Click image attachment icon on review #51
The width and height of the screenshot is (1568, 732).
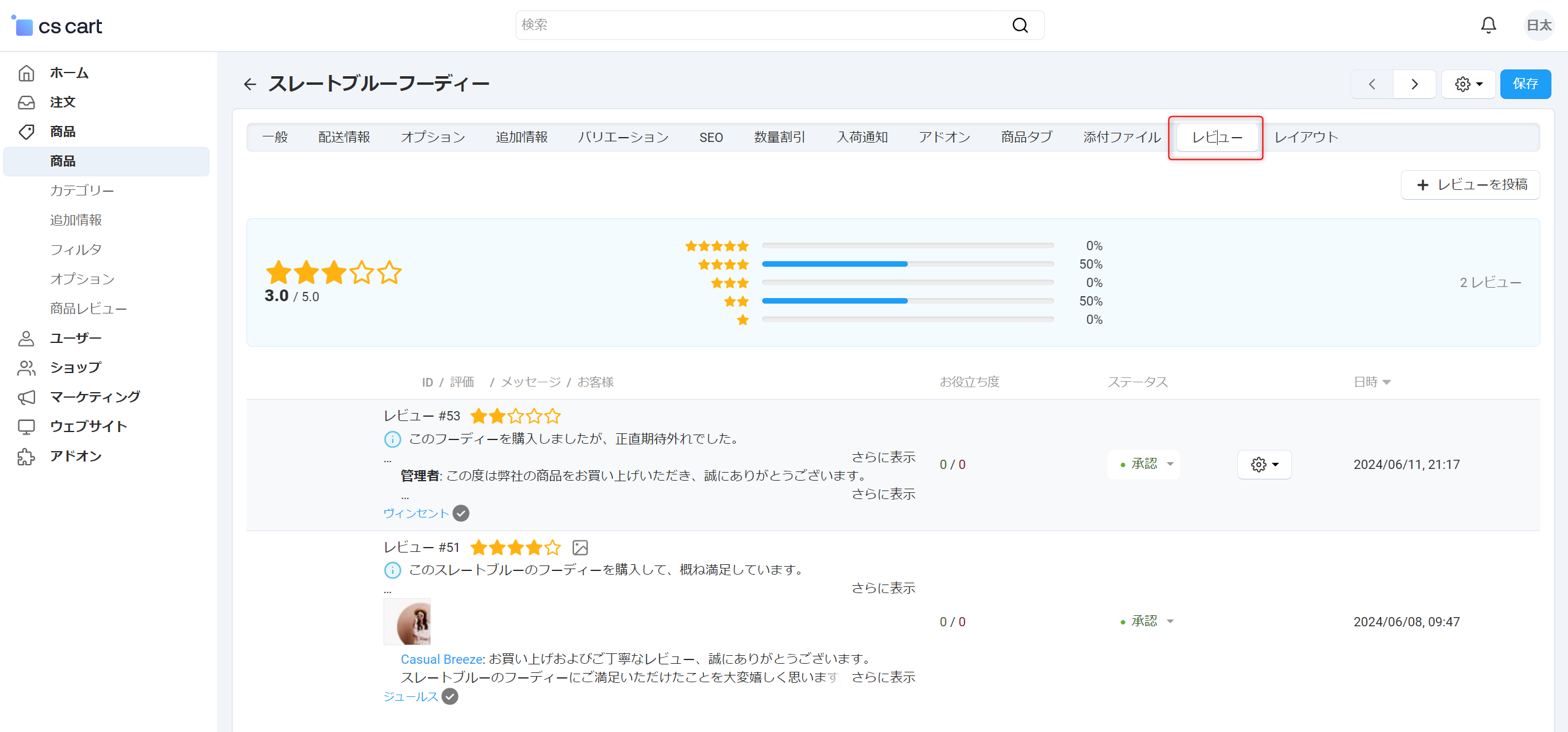coord(580,548)
